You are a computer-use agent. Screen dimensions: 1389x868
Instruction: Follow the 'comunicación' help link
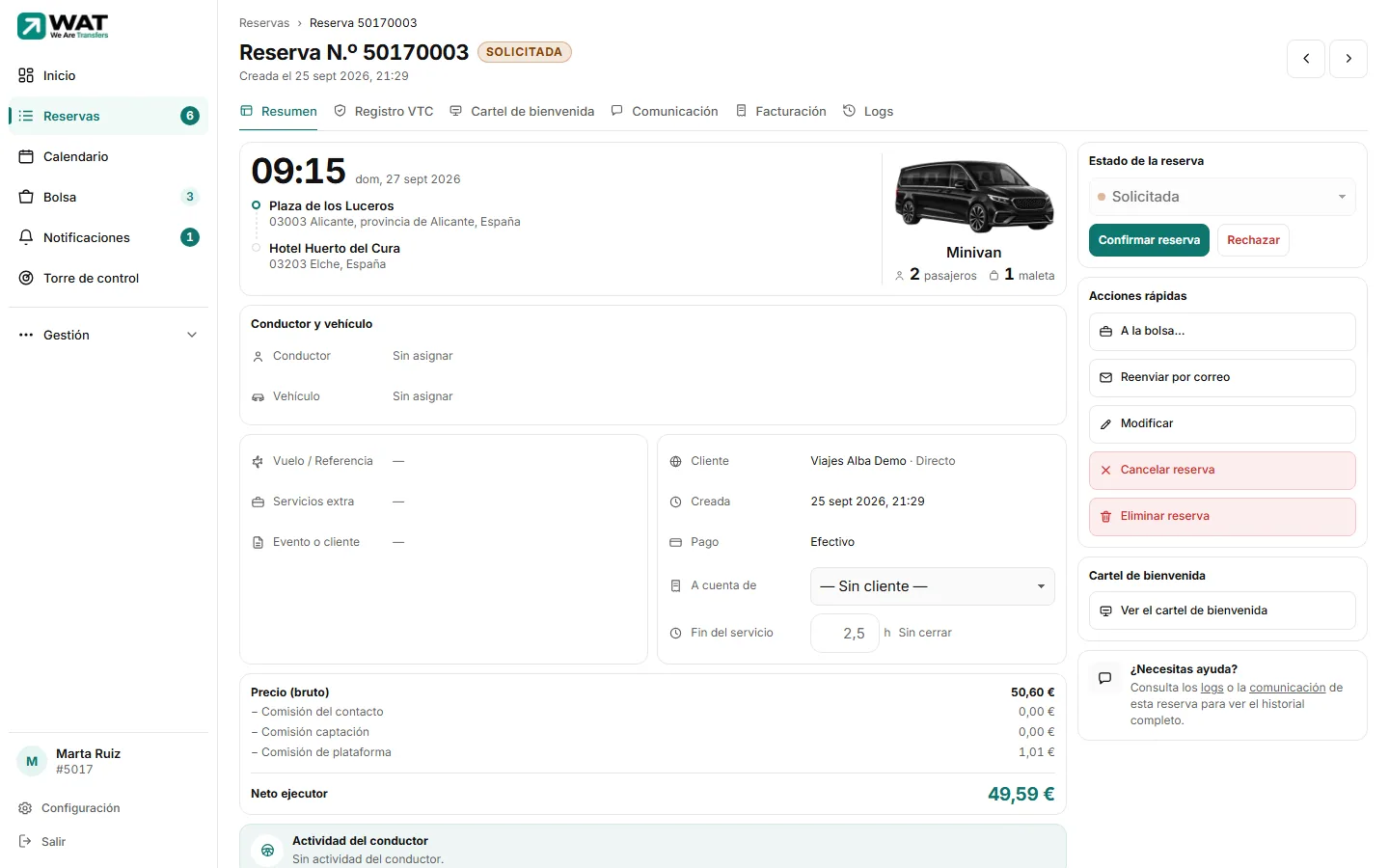(x=1288, y=688)
